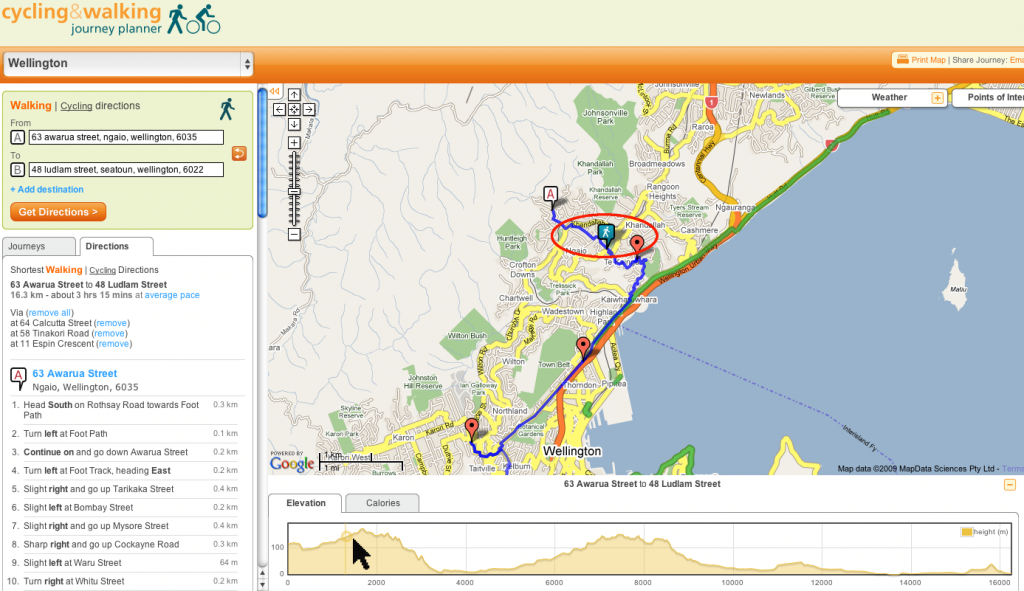1024x591 pixels.
Task: Click the sidebar vertical scrollbar thumb
Action: 263,152
